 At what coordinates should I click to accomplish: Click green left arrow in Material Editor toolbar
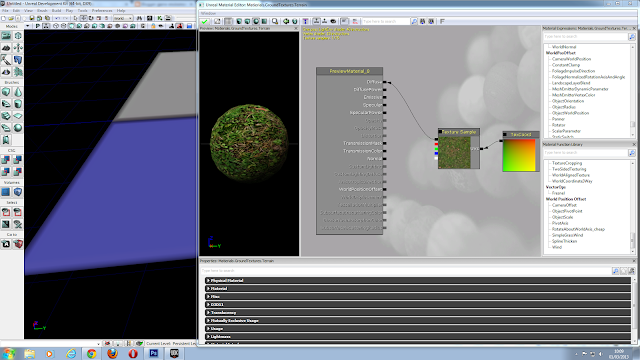(286, 21)
